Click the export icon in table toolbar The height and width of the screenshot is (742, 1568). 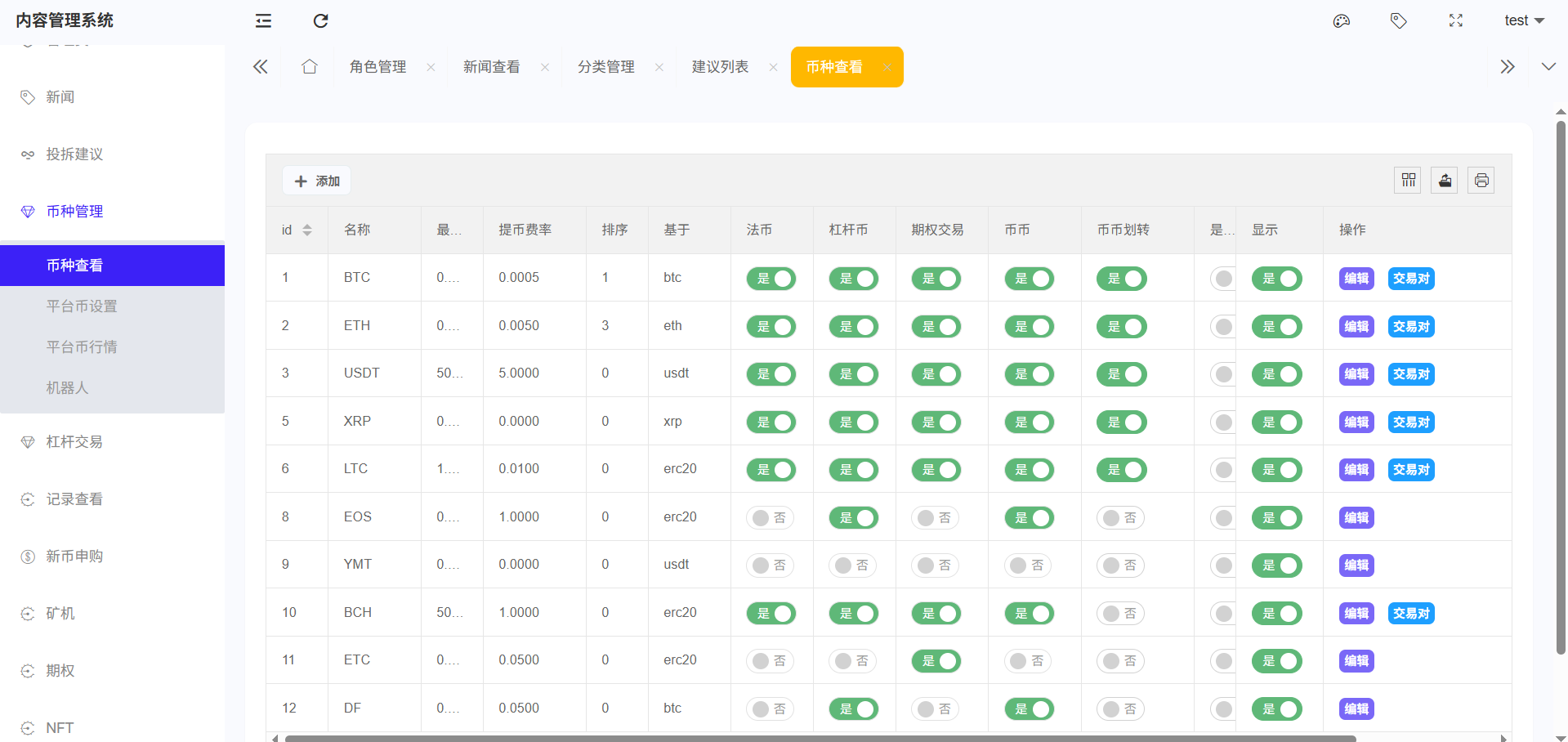tap(1445, 181)
